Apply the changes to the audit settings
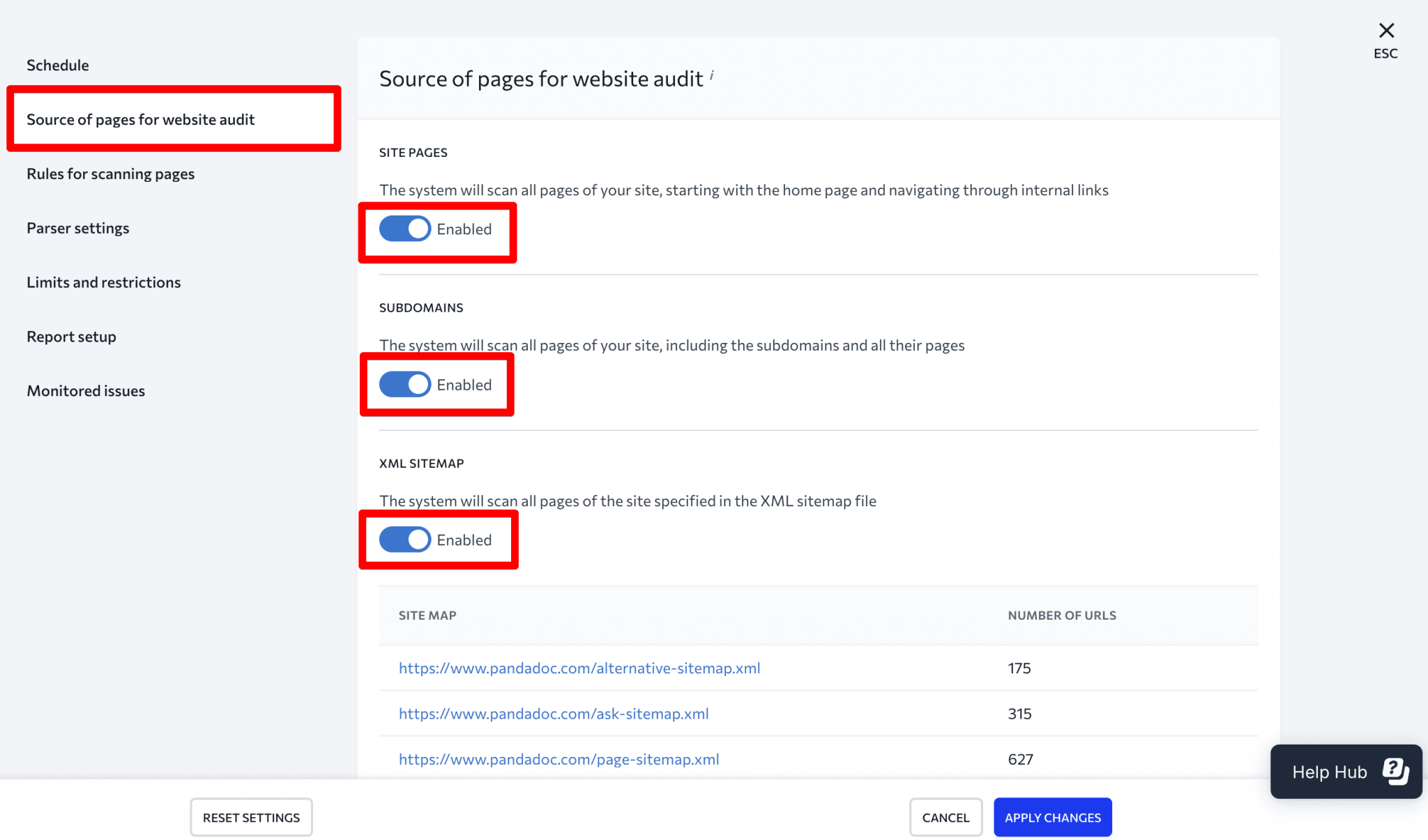1428x840 pixels. [x=1053, y=817]
